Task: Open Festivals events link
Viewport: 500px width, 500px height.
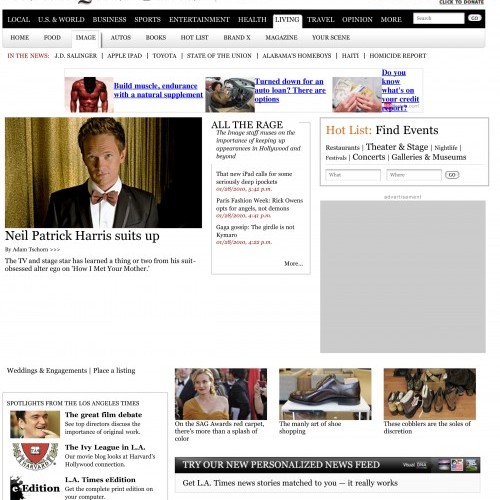Action: coord(336,158)
